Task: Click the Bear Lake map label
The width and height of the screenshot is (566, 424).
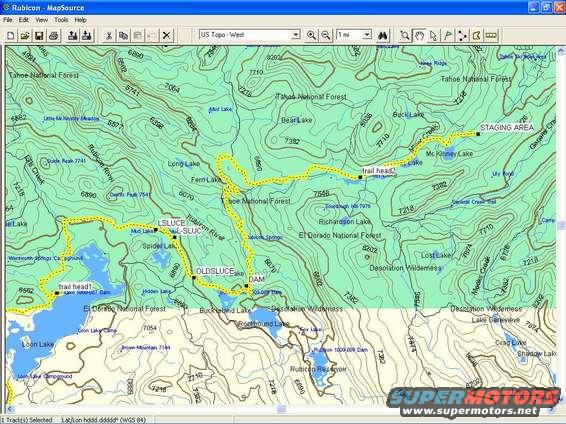Action: click(x=297, y=120)
